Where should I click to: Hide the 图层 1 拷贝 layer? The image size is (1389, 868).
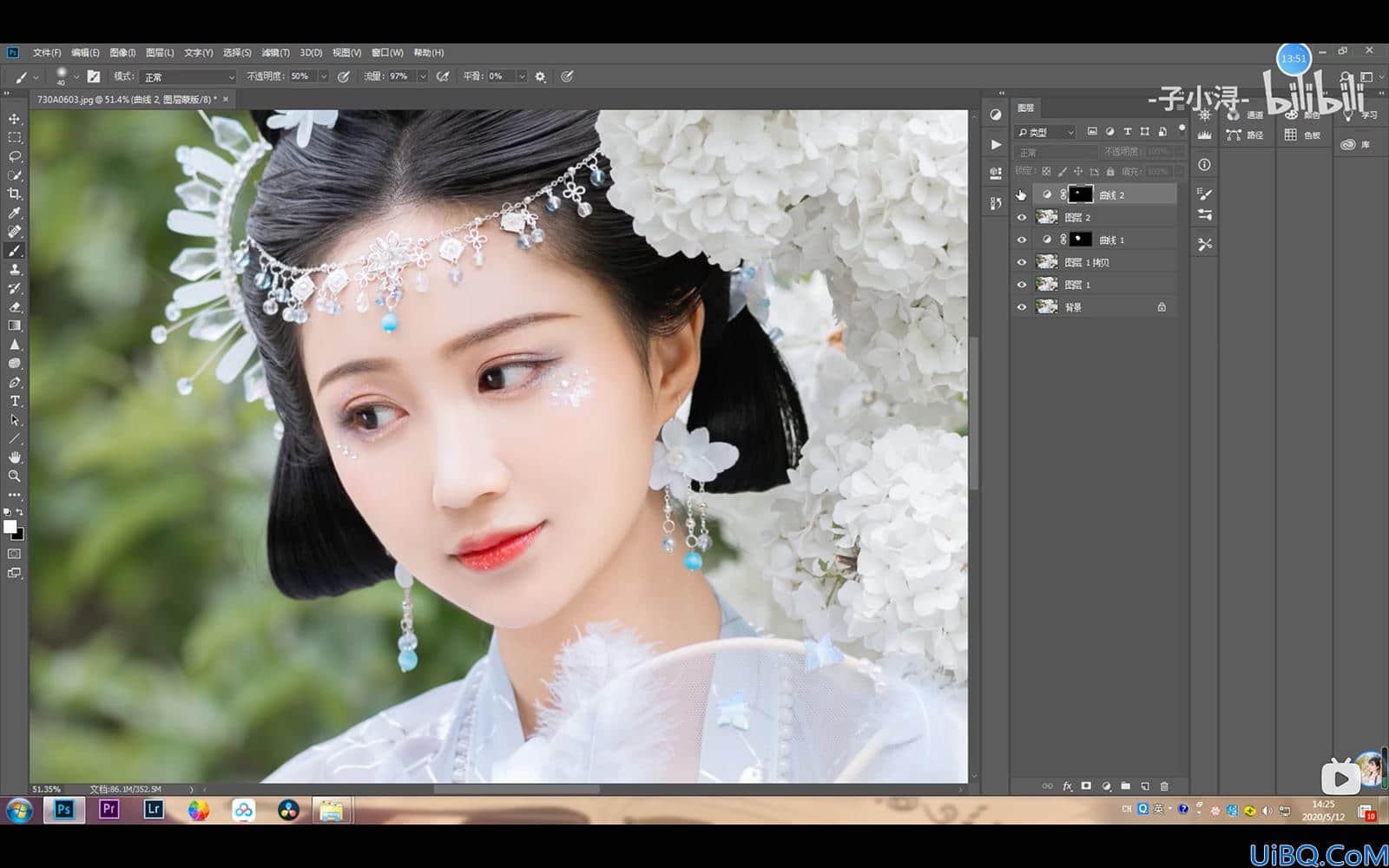point(1022,262)
